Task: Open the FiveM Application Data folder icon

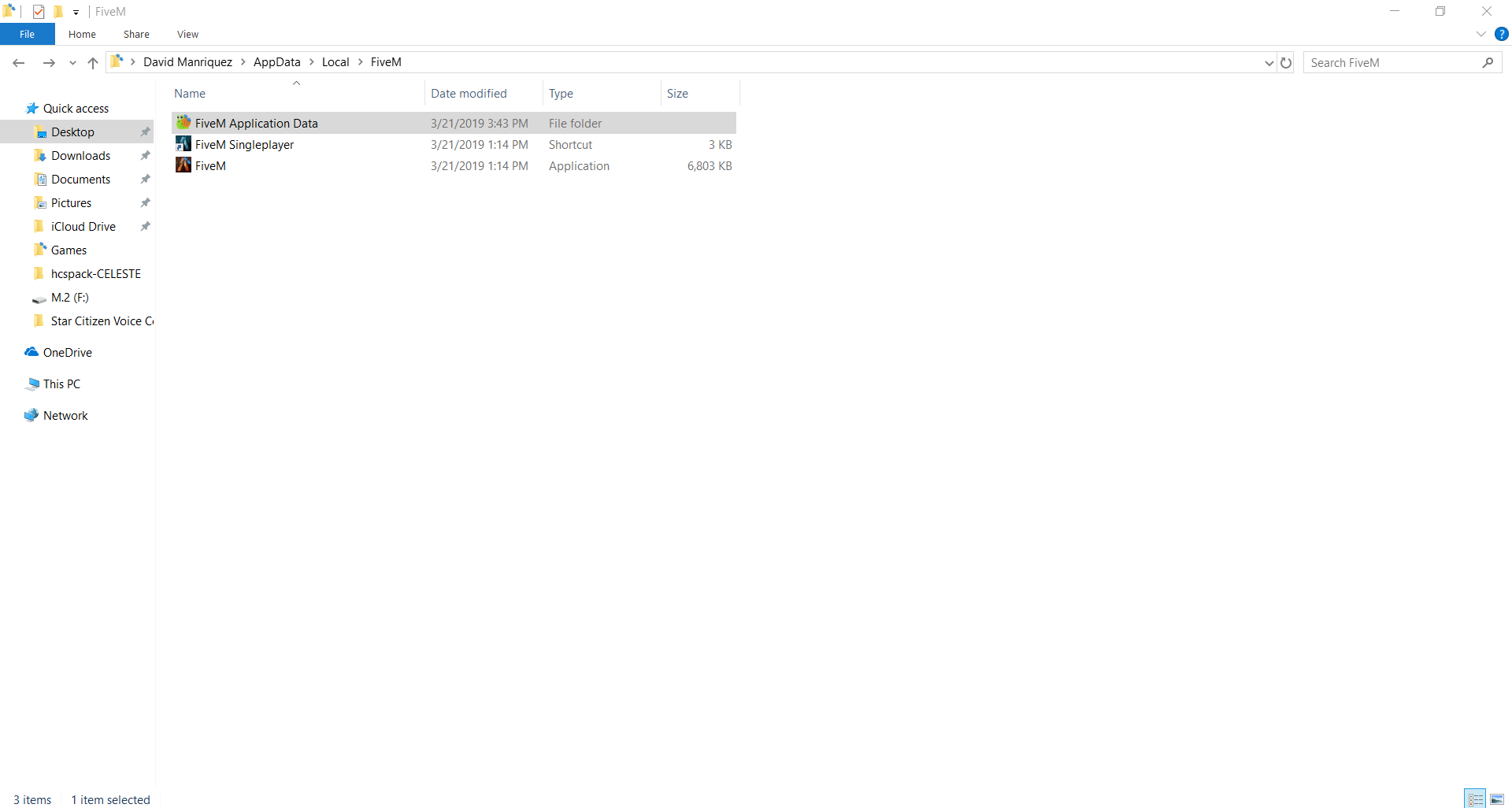Action: 183,123
